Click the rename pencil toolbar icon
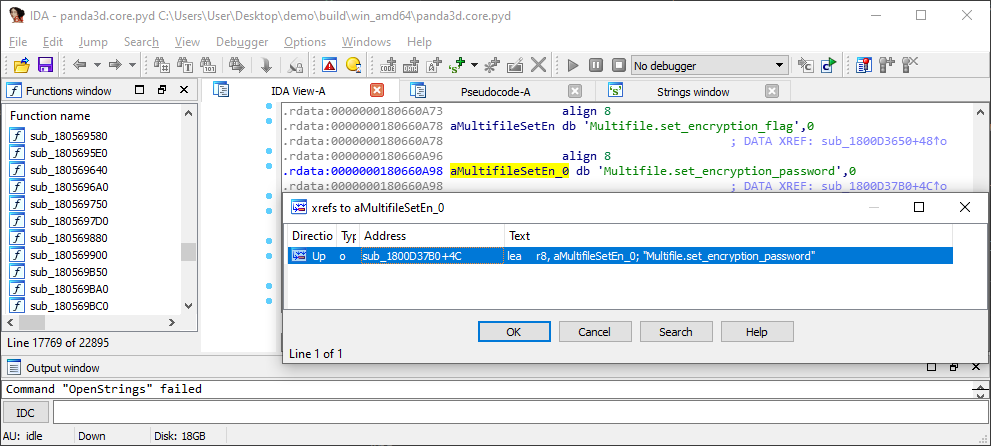Viewport: 991px width, 446px height. (x=515, y=65)
